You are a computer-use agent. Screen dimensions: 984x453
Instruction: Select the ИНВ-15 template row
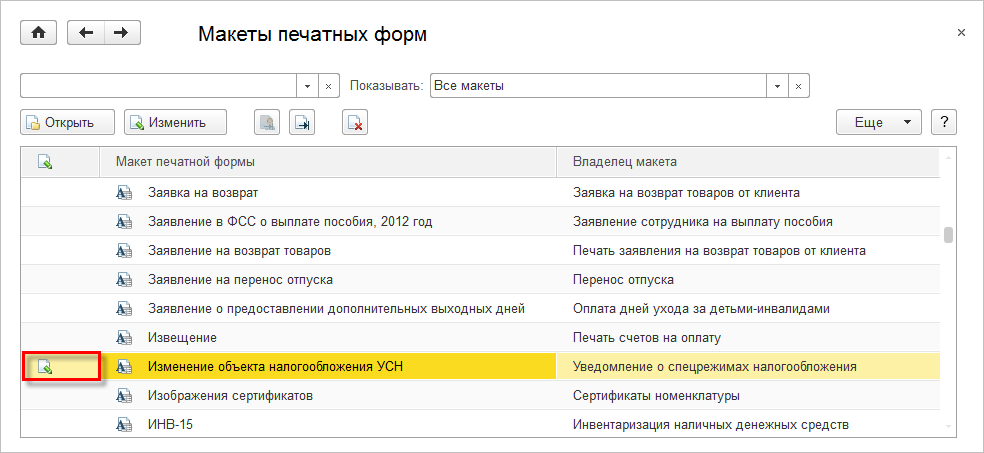point(481,425)
